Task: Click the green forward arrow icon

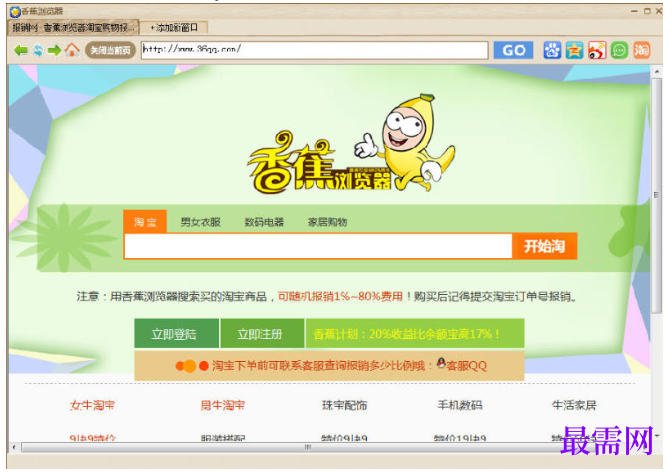Action: [x=54, y=51]
